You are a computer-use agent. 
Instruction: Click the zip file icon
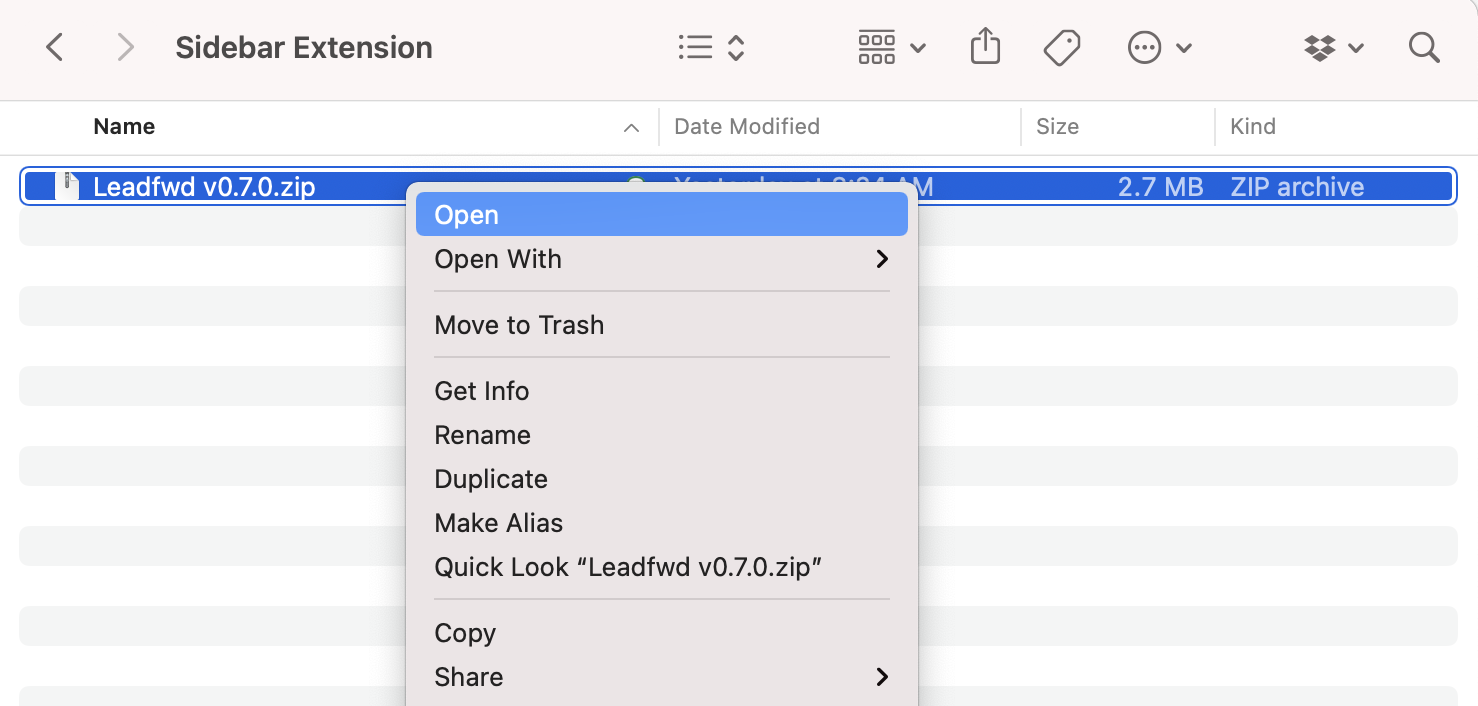click(67, 186)
